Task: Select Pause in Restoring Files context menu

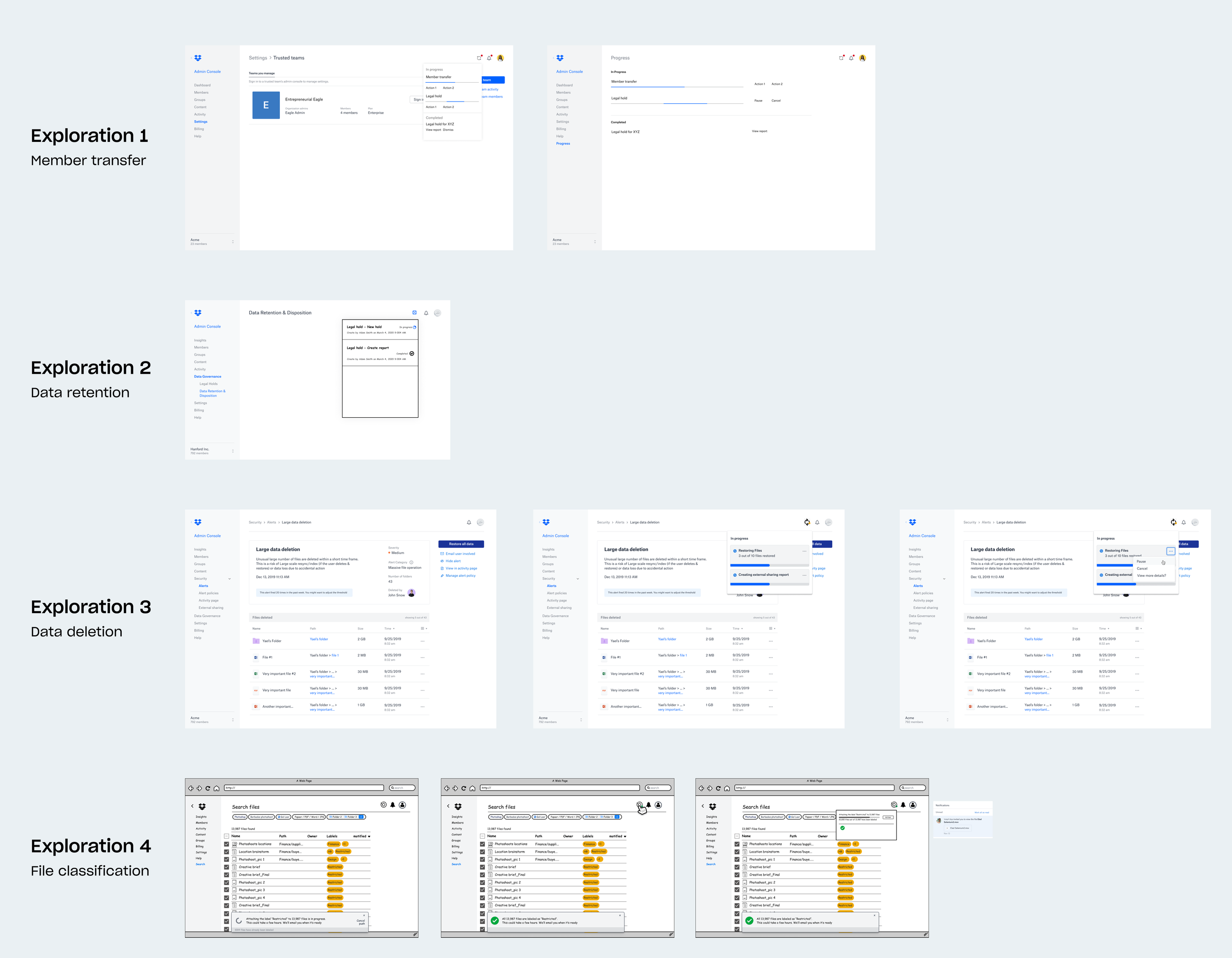Action: point(1141,562)
